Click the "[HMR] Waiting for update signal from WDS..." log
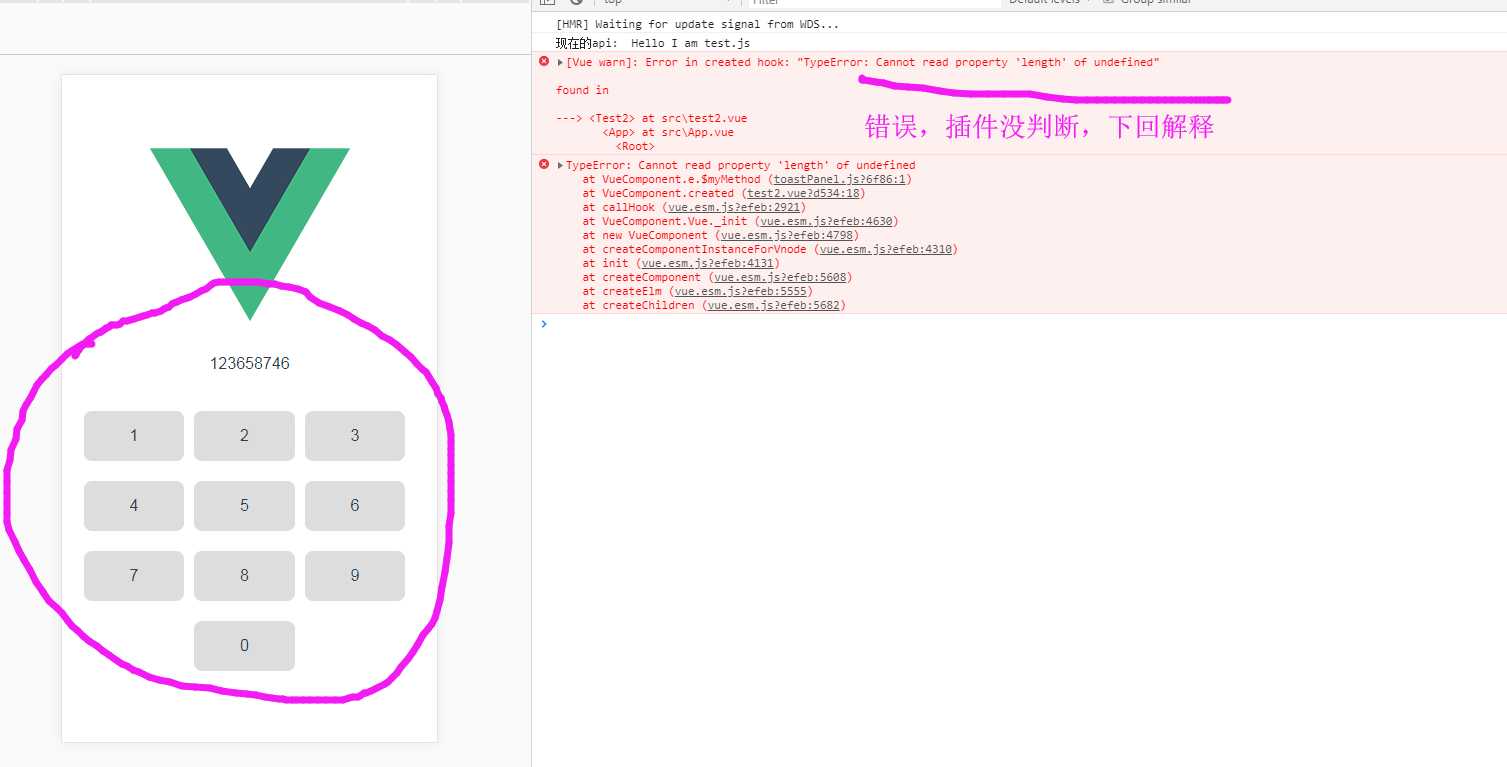1507x767 pixels. point(698,24)
